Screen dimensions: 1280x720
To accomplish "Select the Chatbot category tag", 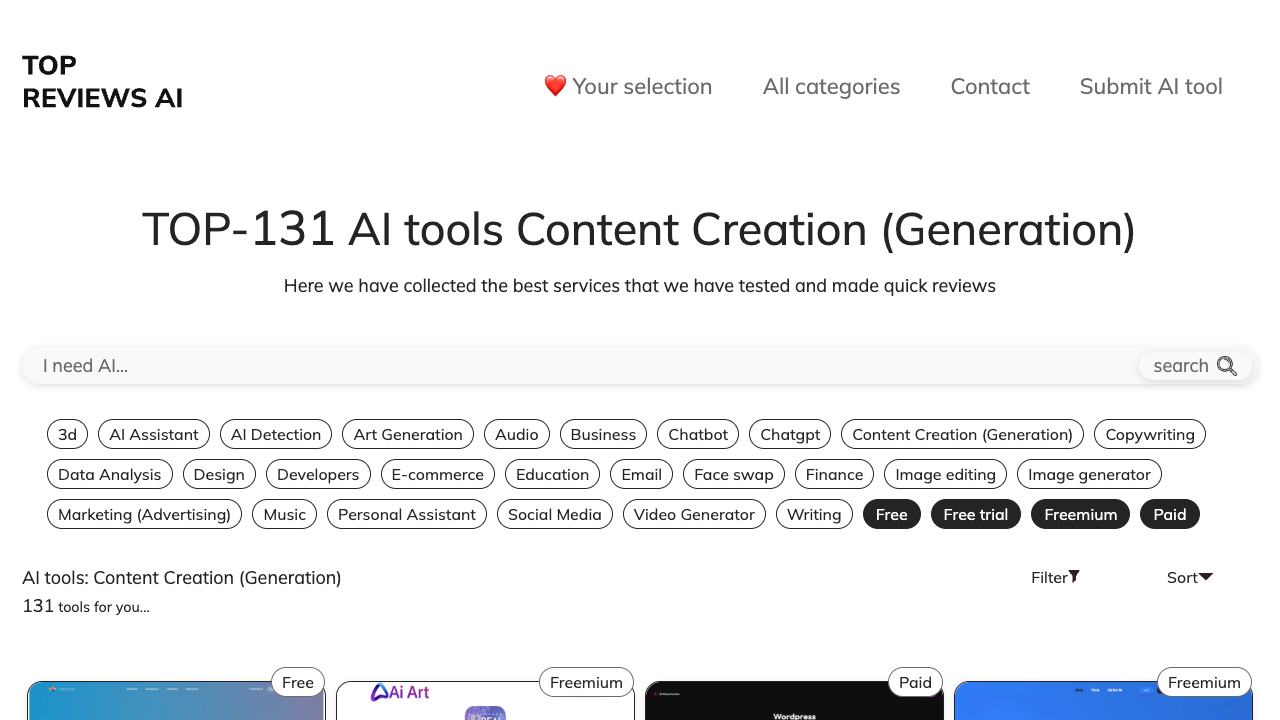I will click(x=697, y=434).
